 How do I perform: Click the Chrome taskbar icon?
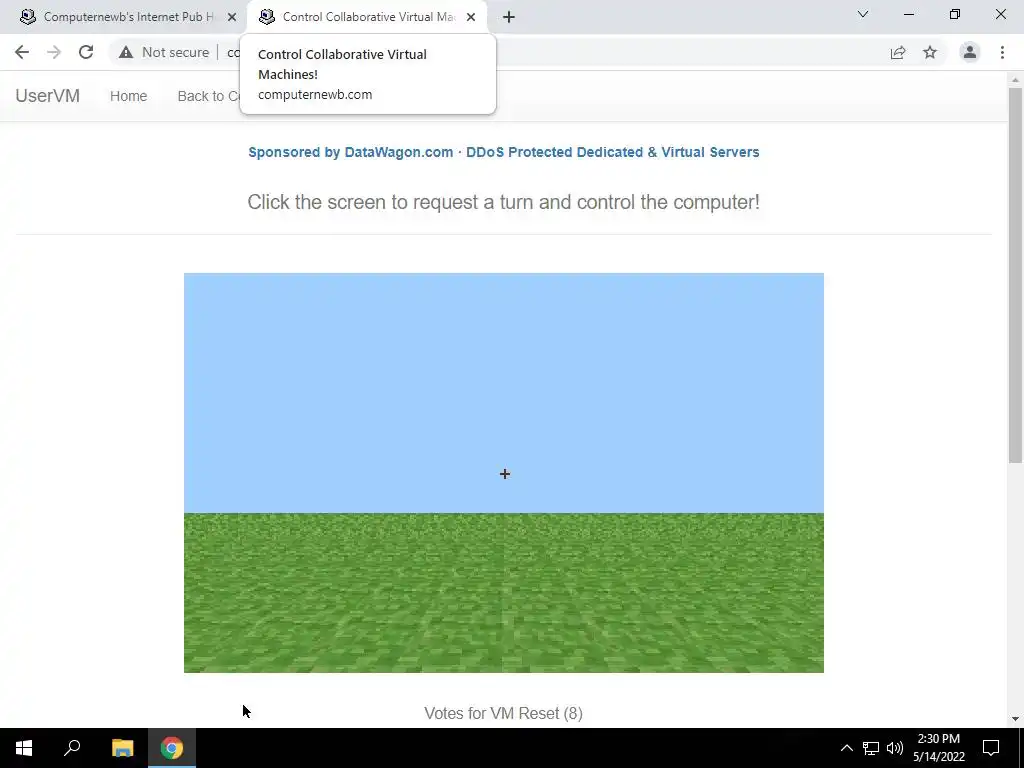coord(172,748)
